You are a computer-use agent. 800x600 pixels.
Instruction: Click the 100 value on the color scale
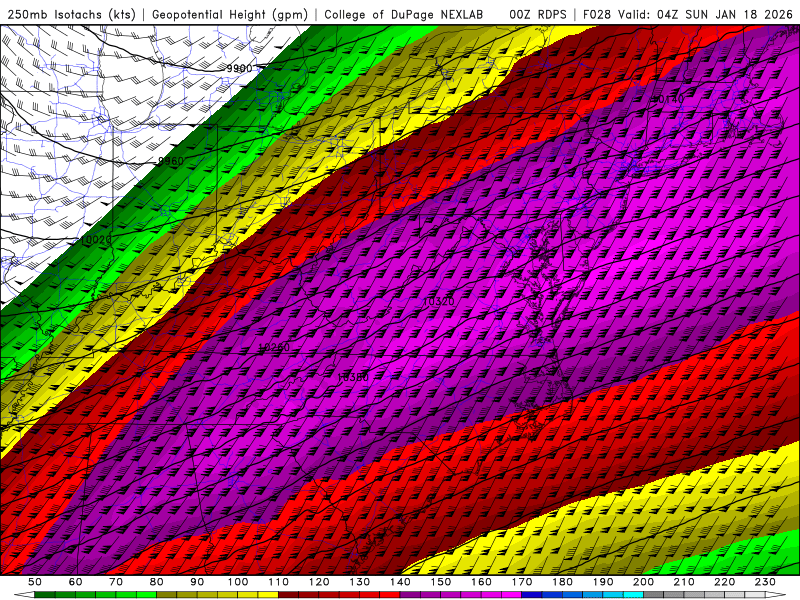tap(238, 582)
